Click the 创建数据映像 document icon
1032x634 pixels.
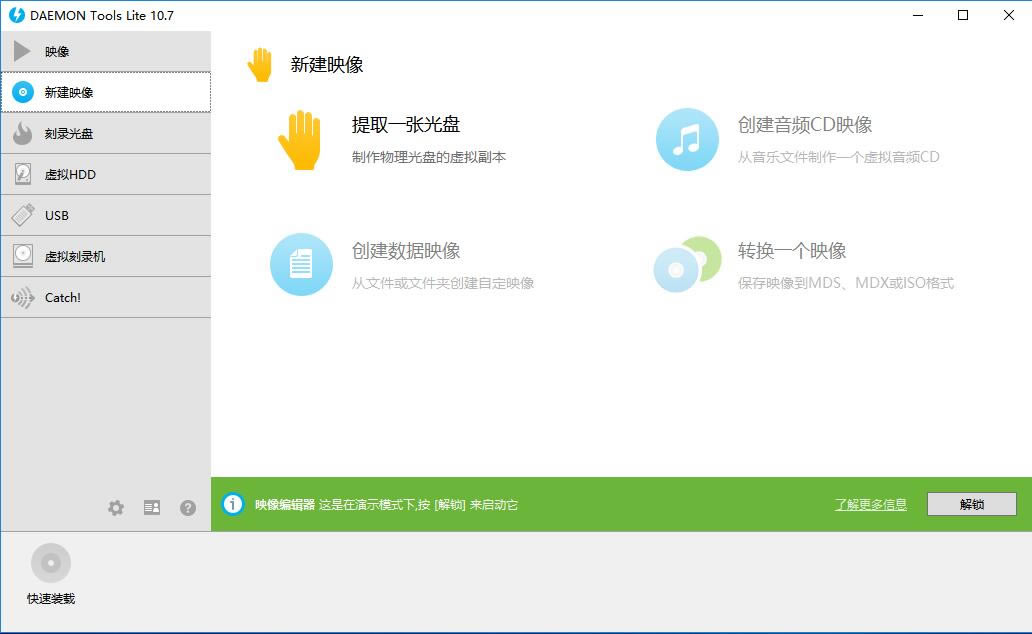tap(300, 264)
